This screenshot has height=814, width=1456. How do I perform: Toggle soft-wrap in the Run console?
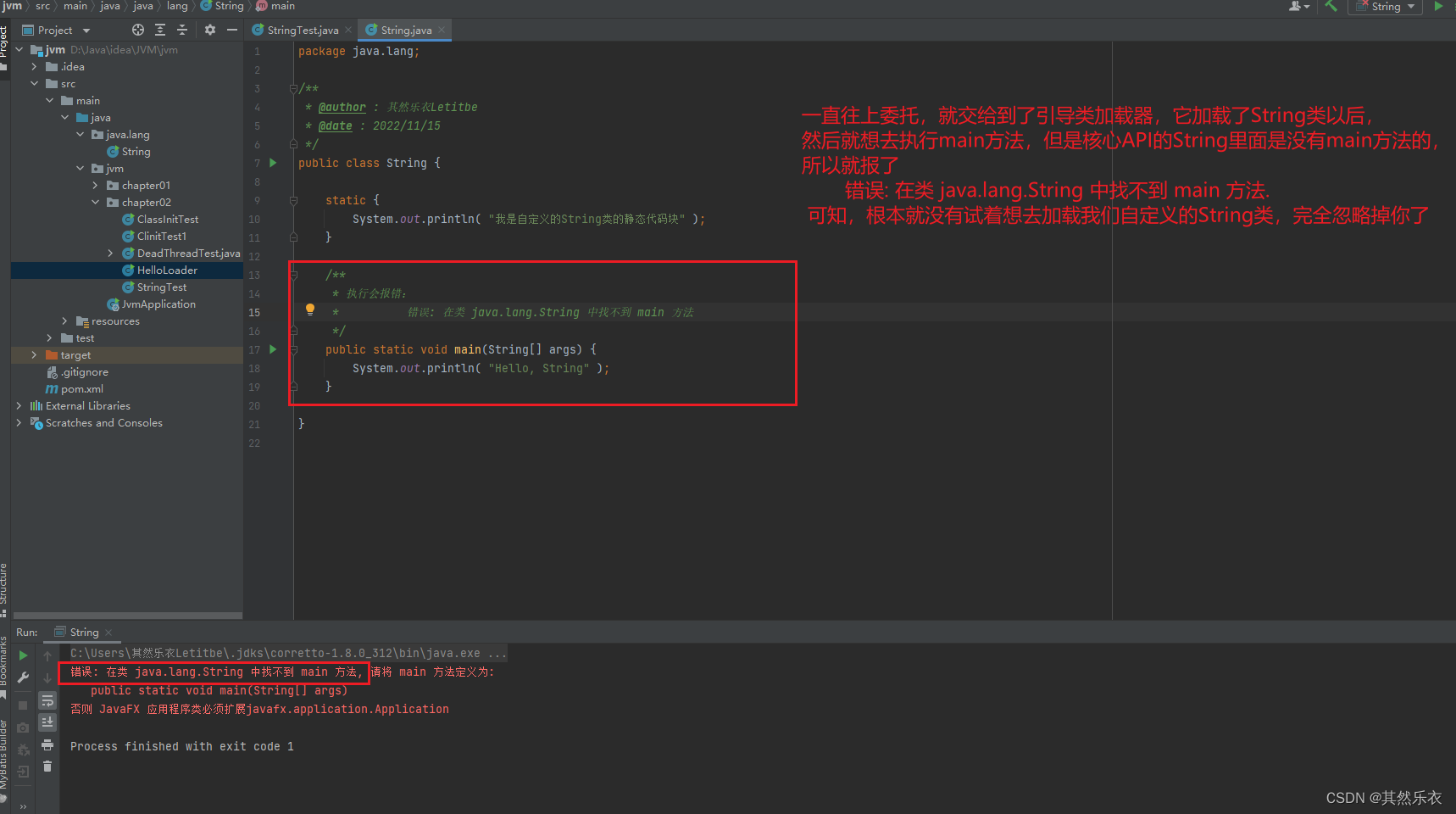(x=47, y=700)
